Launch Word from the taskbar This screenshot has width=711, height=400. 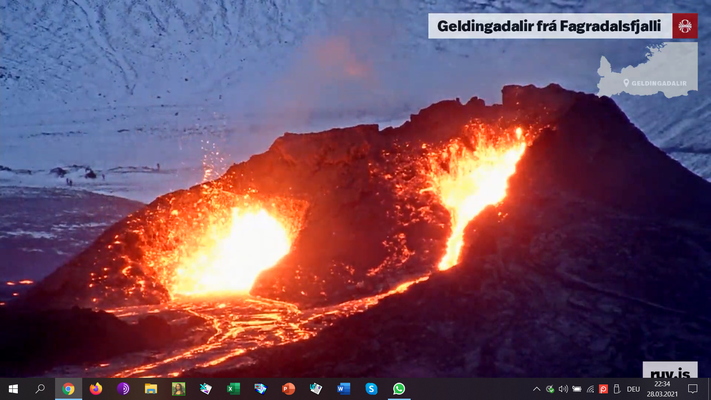pyautogui.click(x=344, y=389)
